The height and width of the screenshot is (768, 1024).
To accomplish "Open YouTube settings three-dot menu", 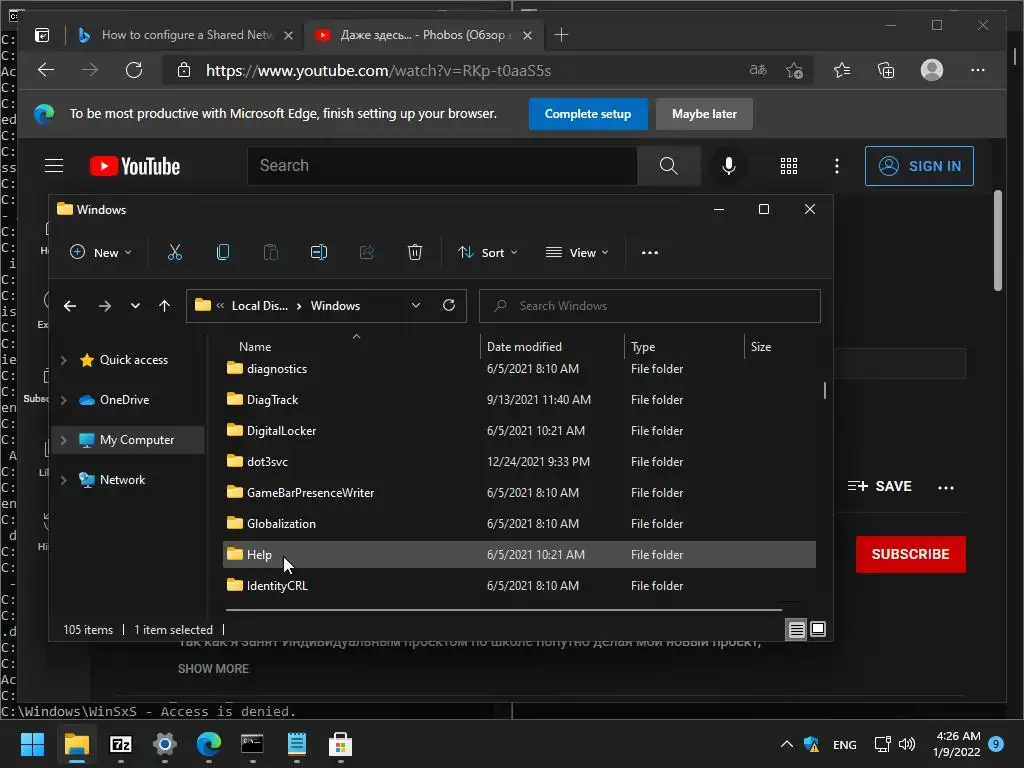I will click(x=837, y=166).
